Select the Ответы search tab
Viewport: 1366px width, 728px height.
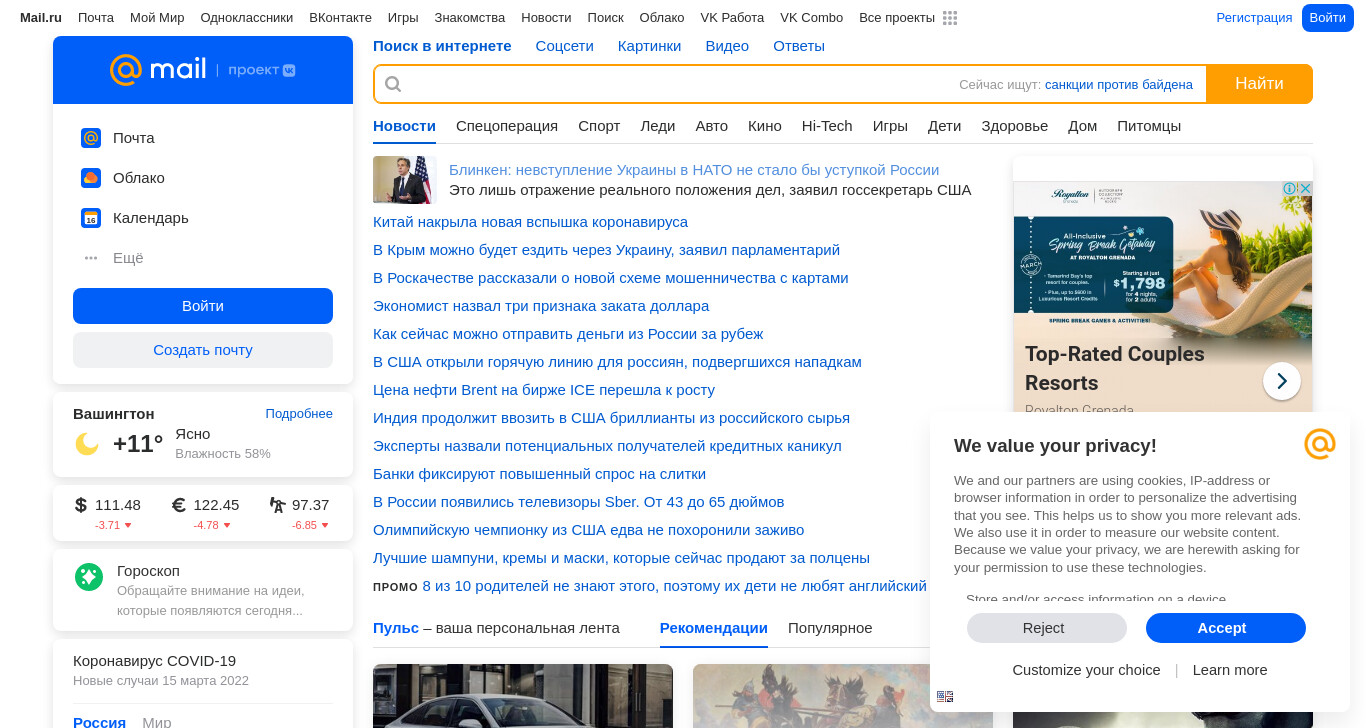[799, 46]
